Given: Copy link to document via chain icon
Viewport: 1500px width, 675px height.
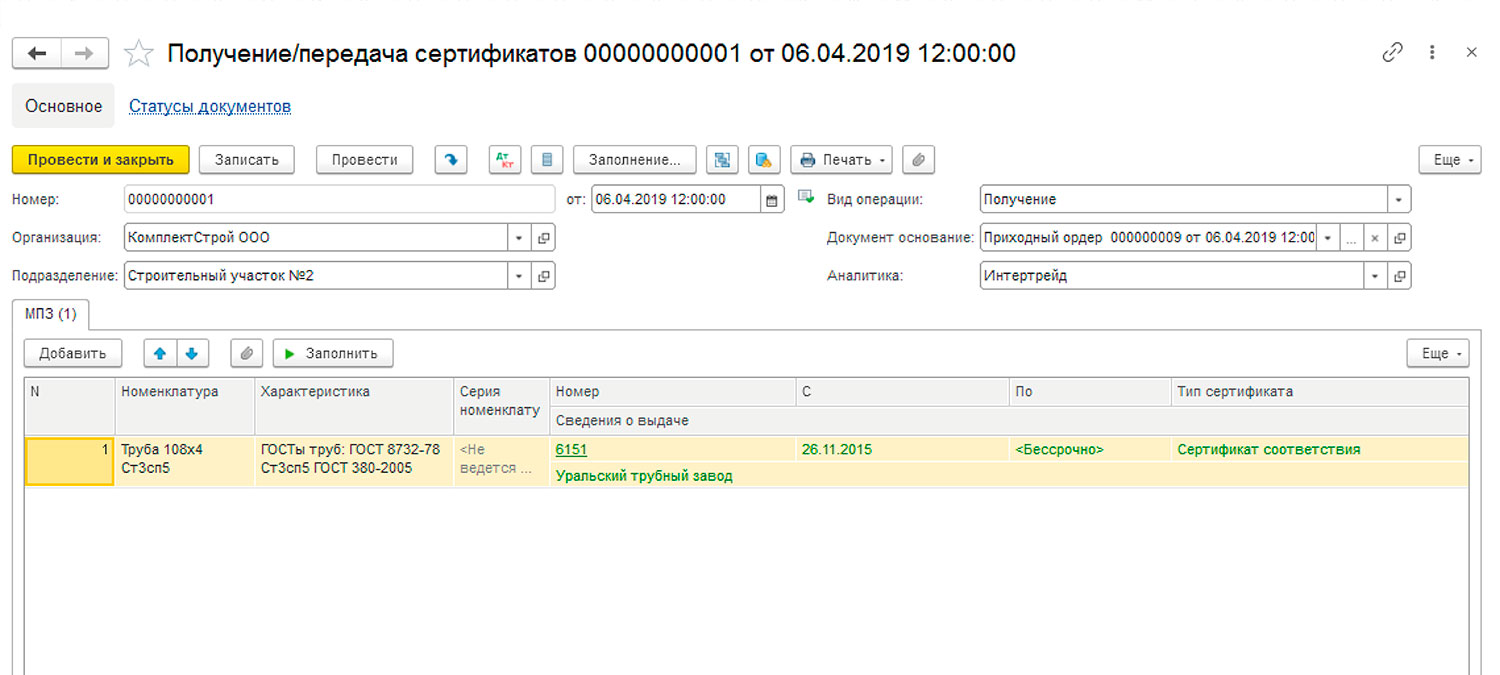Looking at the screenshot, I should click(1392, 53).
